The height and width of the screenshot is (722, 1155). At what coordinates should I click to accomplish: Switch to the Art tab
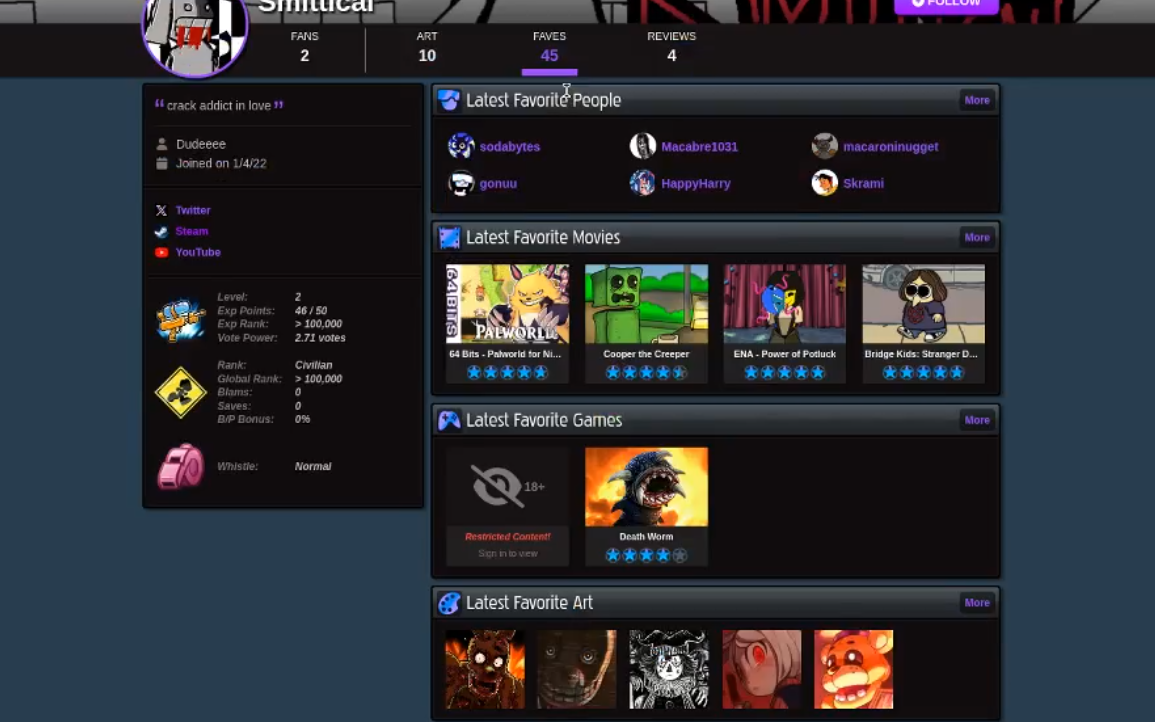427,47
